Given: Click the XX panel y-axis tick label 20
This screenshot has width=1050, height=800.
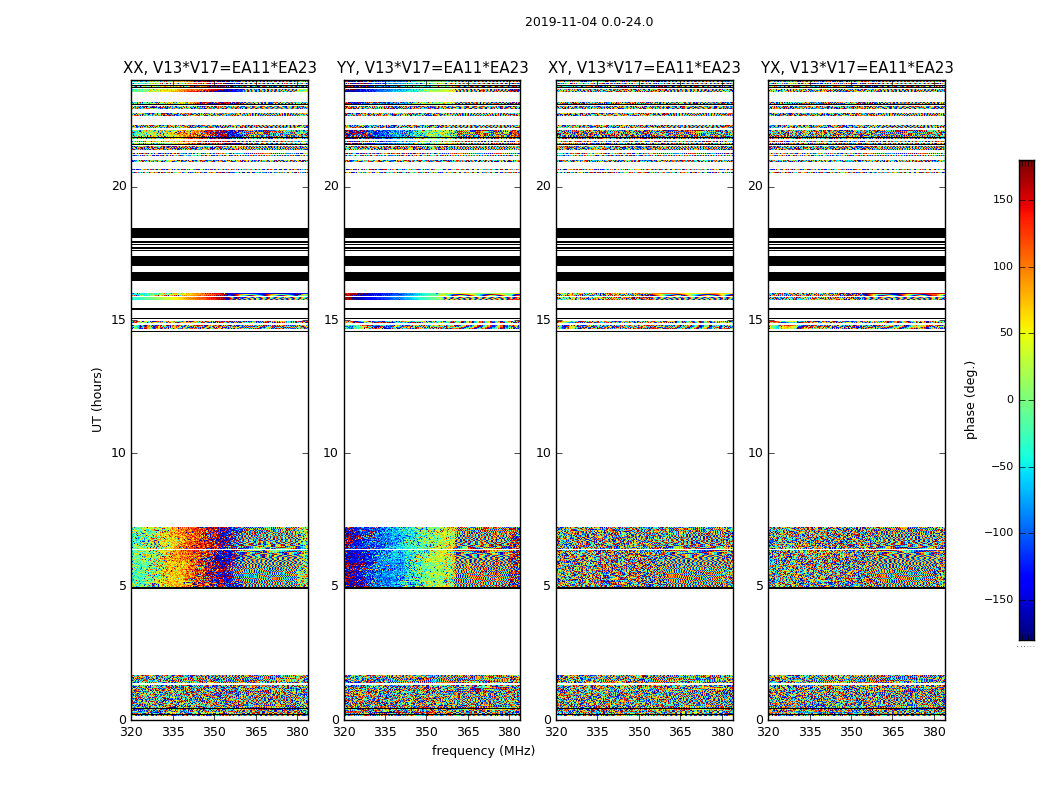Looking at the screenshot, I should 119,186.
